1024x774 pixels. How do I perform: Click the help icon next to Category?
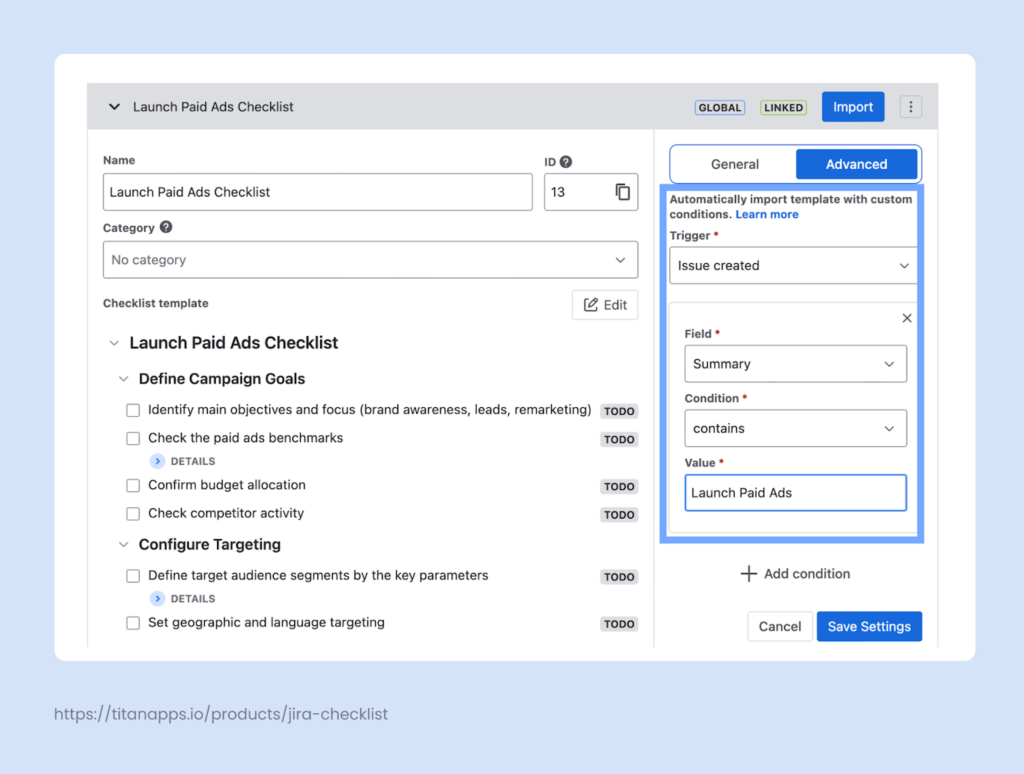[166, 228]
